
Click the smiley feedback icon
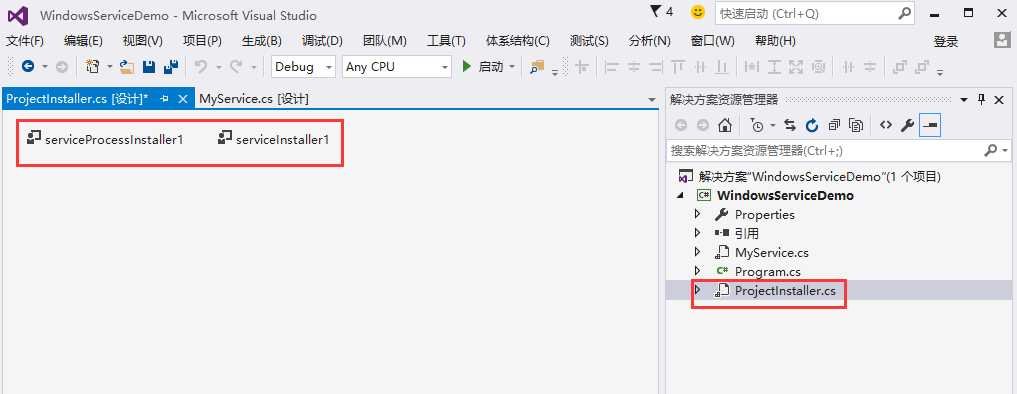(698, 12)
